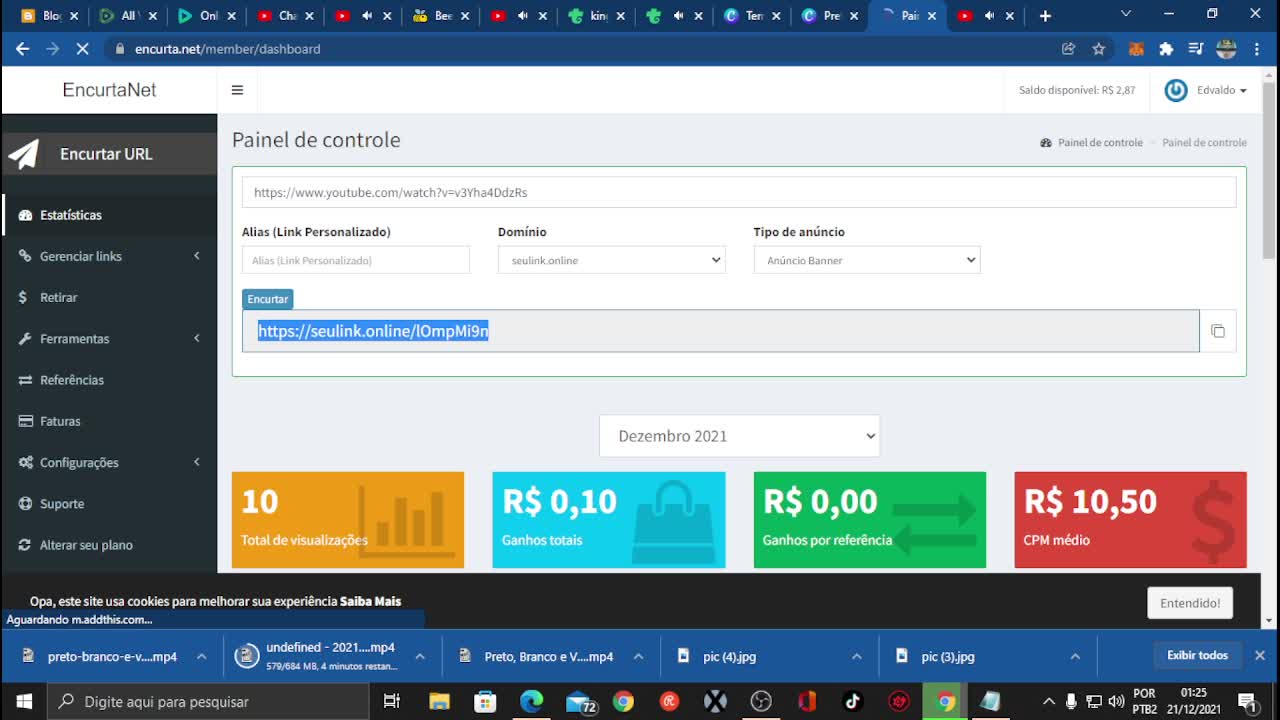Viewport: 1280px width, 720px height.
Task: Bookmark this page with the star icon
Action: [1099, 48]
